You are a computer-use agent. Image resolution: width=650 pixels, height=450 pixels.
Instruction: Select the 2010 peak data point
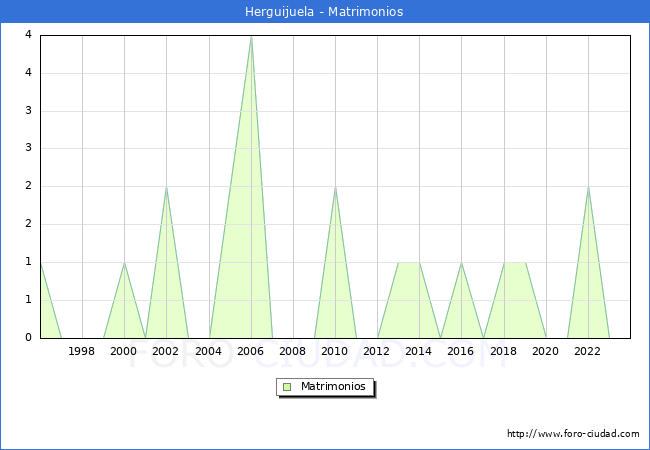(335, 187)
